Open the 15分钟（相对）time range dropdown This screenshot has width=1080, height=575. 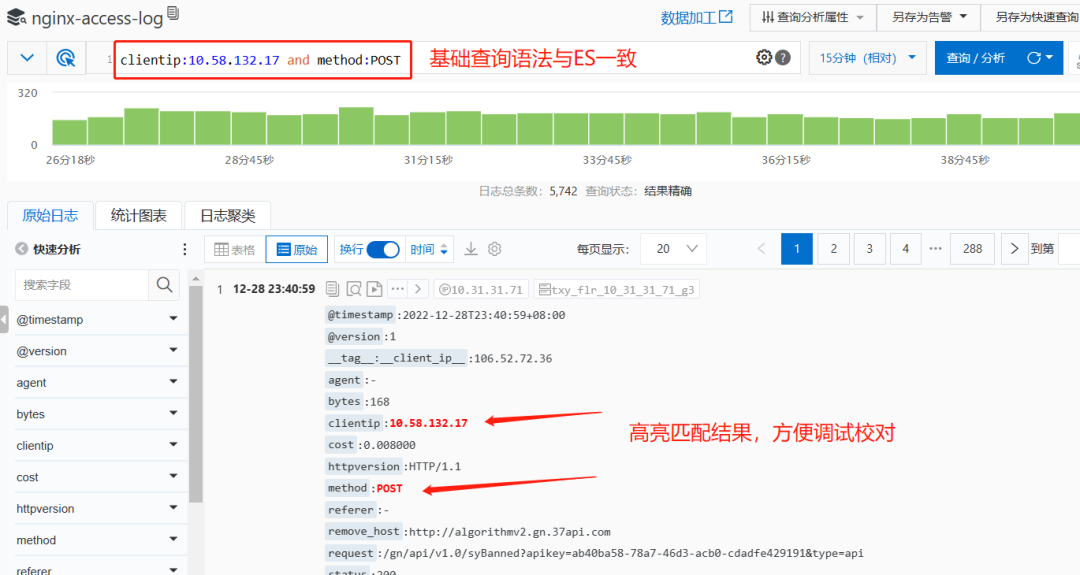click(x=867, y=58)
